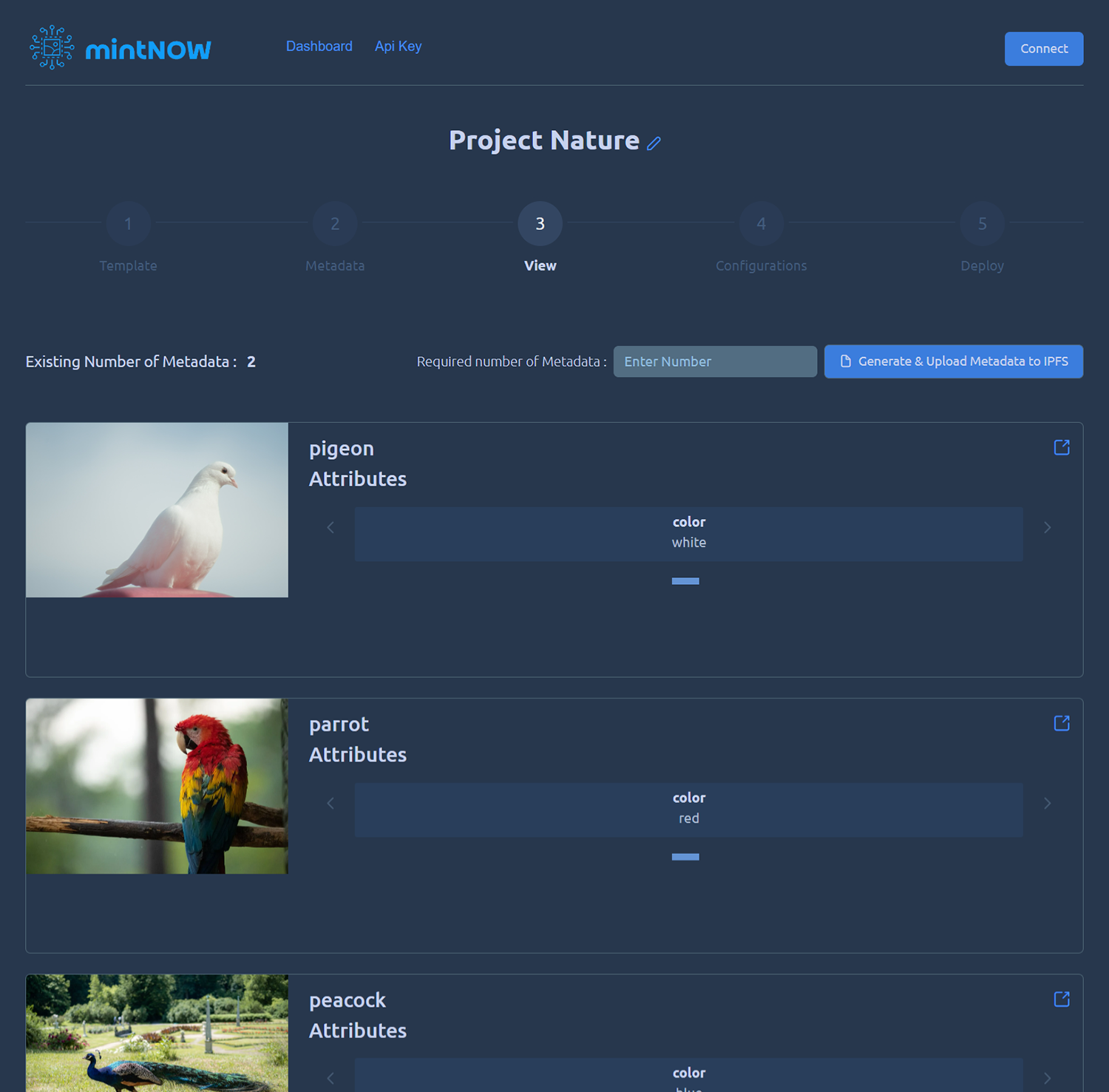Viewport: 1109px width, 1092px height.
Task: Click the mintNOW logo
Action: [121, 48]
